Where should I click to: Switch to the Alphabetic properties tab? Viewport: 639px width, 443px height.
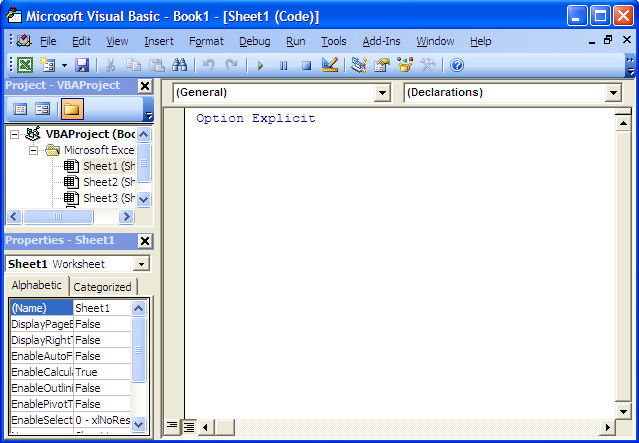[x=37, y=285]
